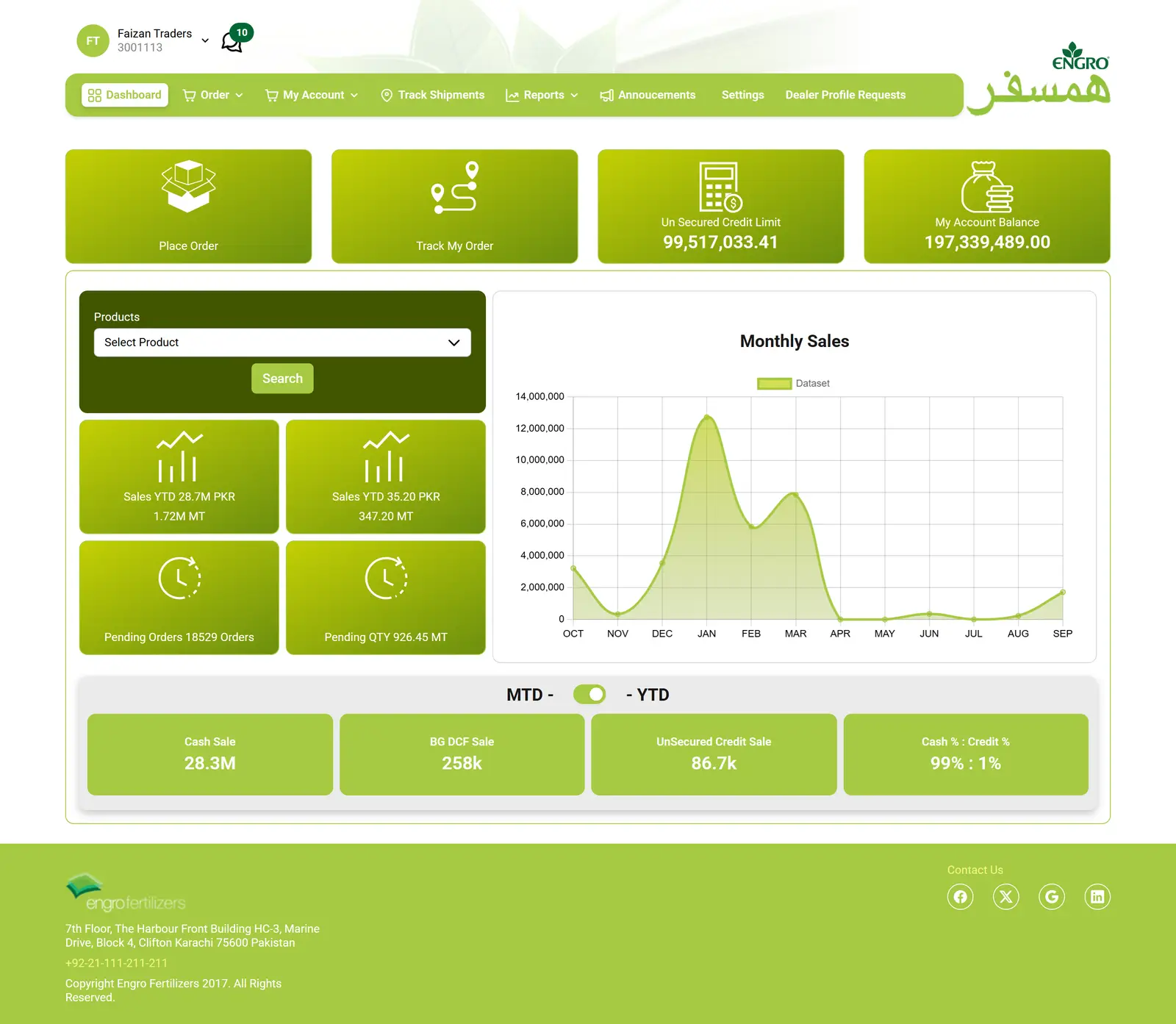Open Dealer Profile Requests
Image resolution: width=1176 pixels, height=1024 pixels.
point(845,95)
